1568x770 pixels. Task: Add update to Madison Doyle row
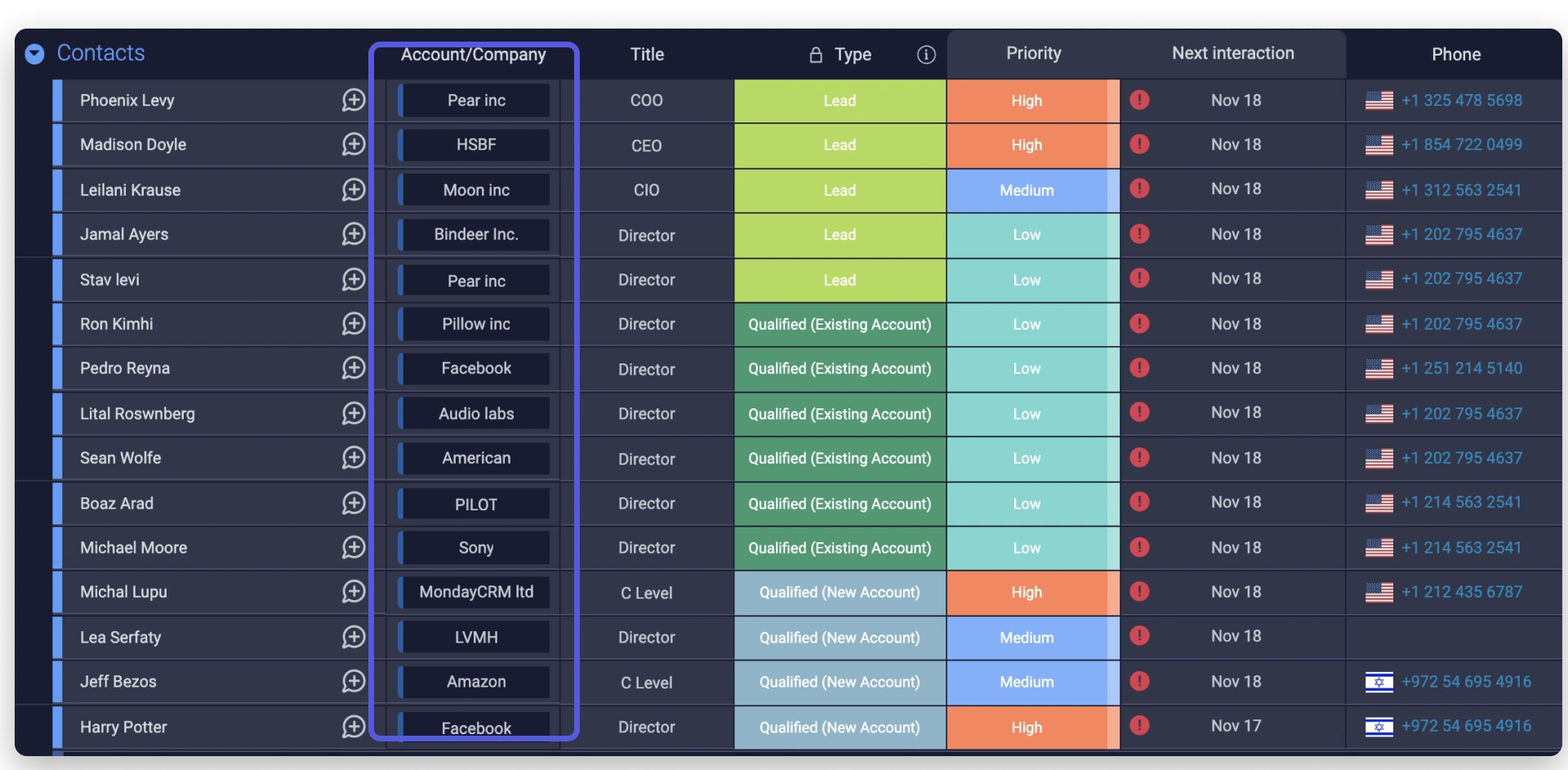click(x=353, y=145)
